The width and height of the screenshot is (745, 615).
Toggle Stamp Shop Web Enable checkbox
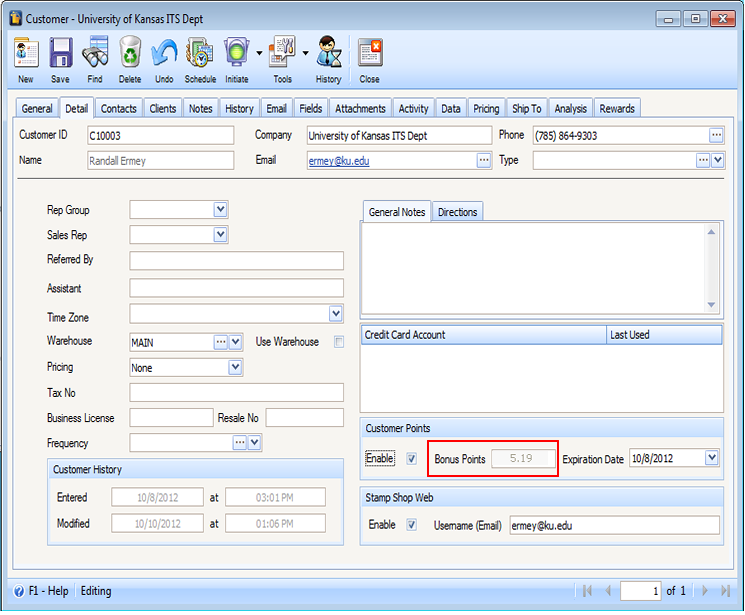411,525
